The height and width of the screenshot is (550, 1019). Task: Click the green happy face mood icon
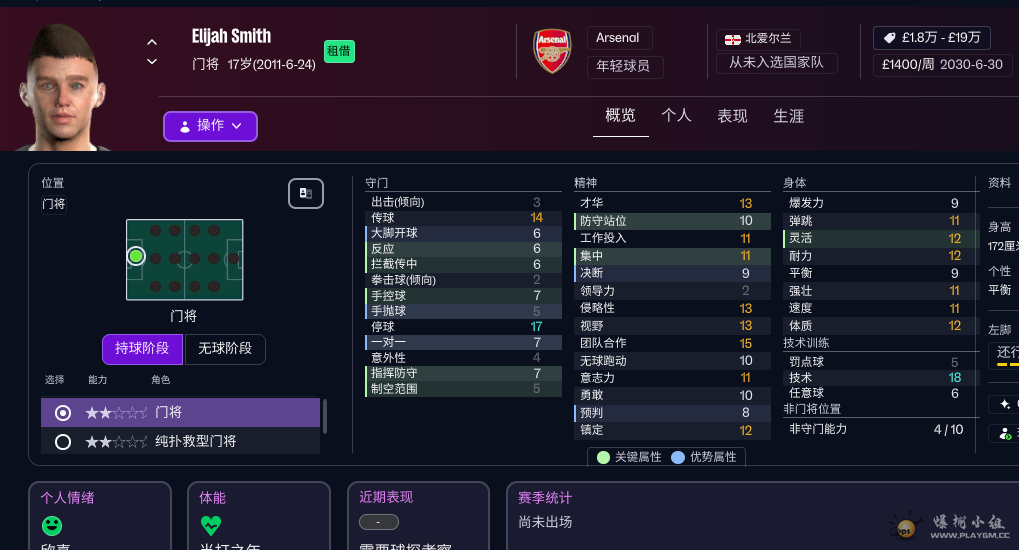point(52,525)
